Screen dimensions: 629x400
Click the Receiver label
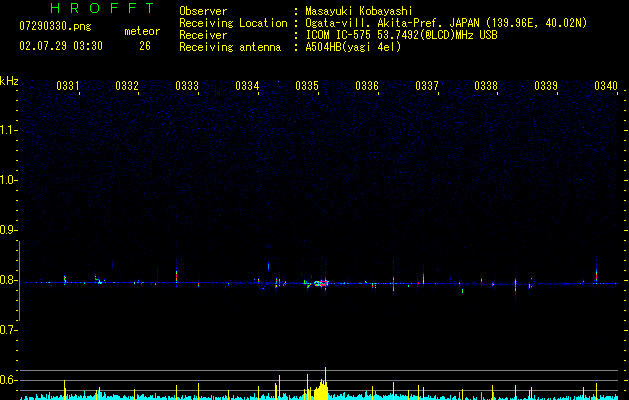tap(203, 35)
